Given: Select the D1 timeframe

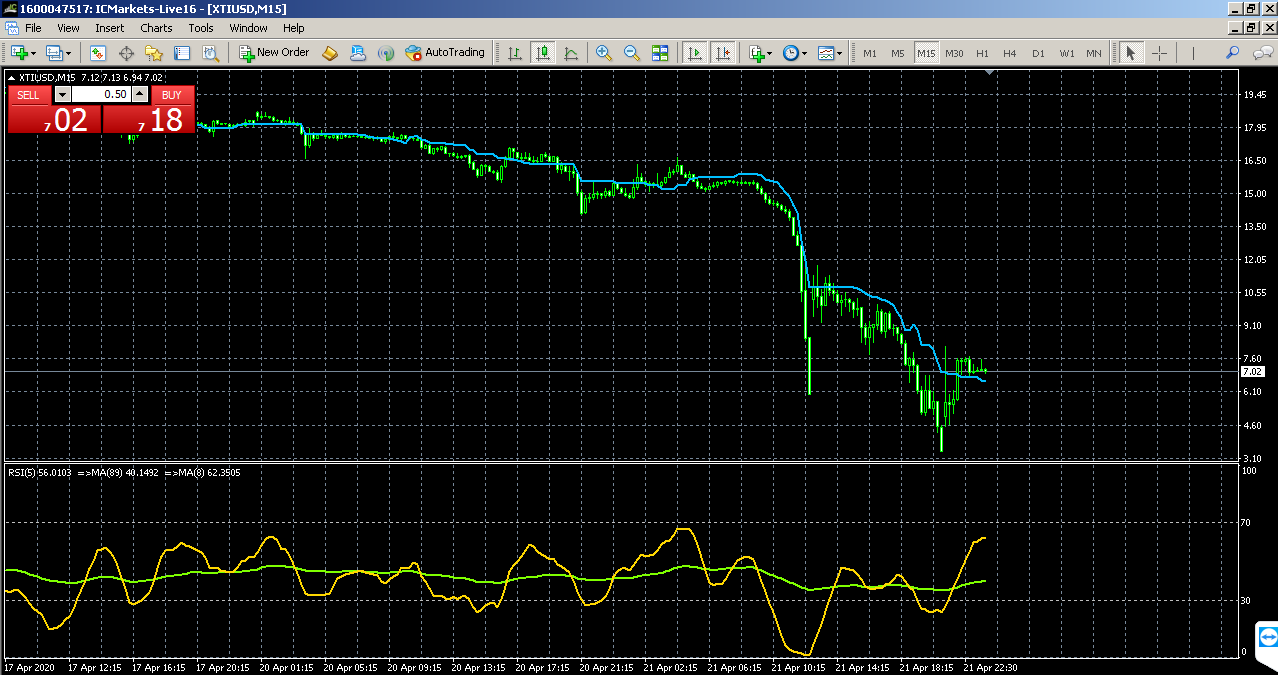Looking at the screenshot, I should [1038, 53].
